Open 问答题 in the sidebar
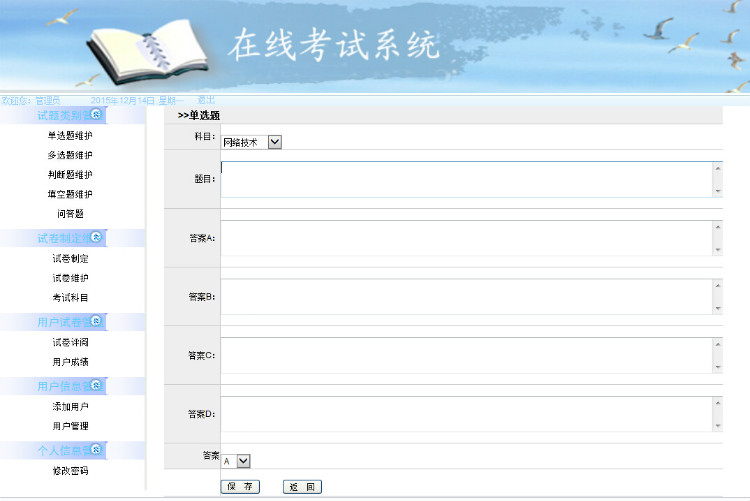 [70, 214]
